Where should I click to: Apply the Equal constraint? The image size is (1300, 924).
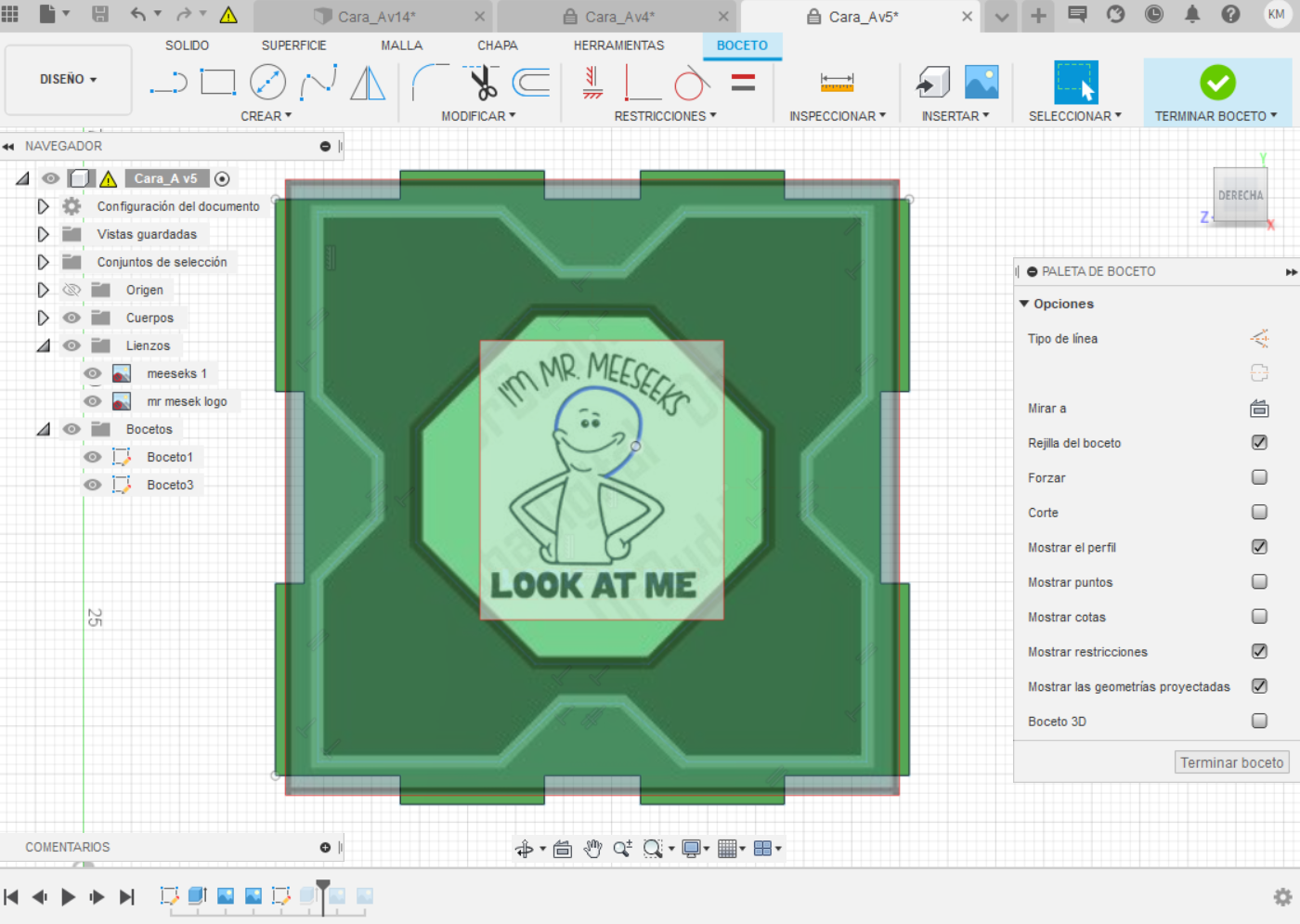coord(743,83)
